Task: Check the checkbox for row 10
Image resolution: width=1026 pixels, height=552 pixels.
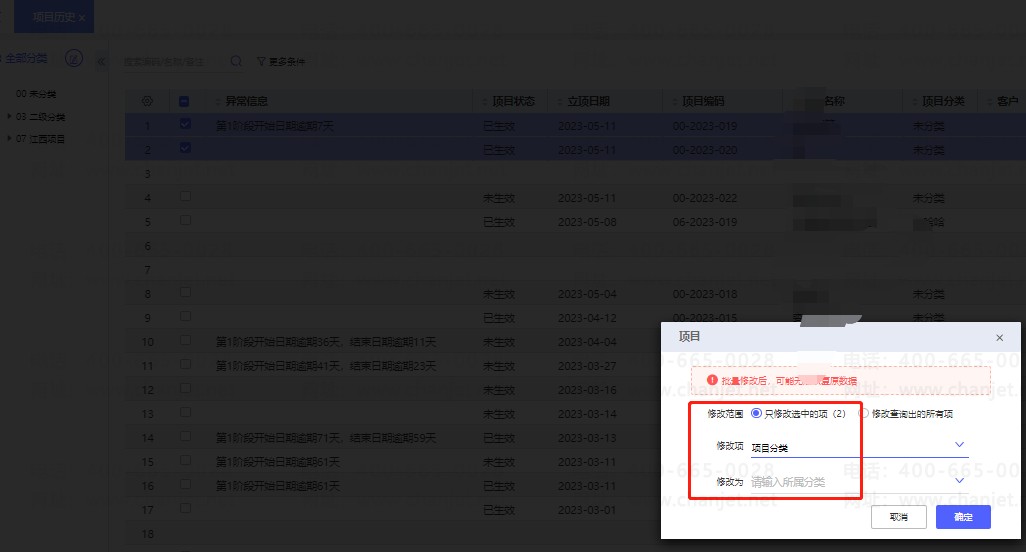Action: point(185,340)
